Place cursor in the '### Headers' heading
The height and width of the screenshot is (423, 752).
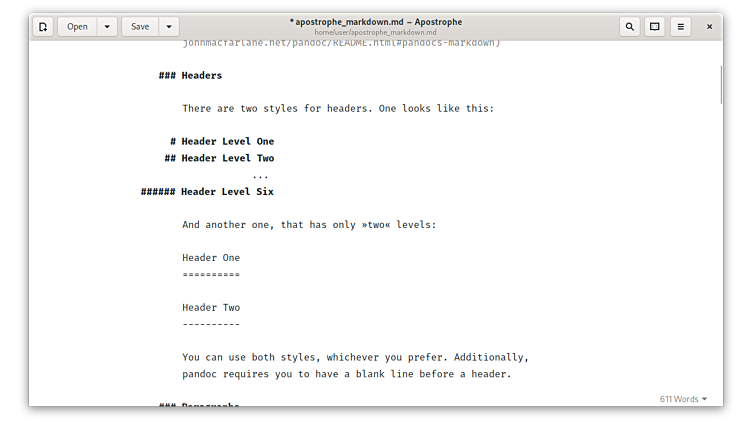pos(190,75)
